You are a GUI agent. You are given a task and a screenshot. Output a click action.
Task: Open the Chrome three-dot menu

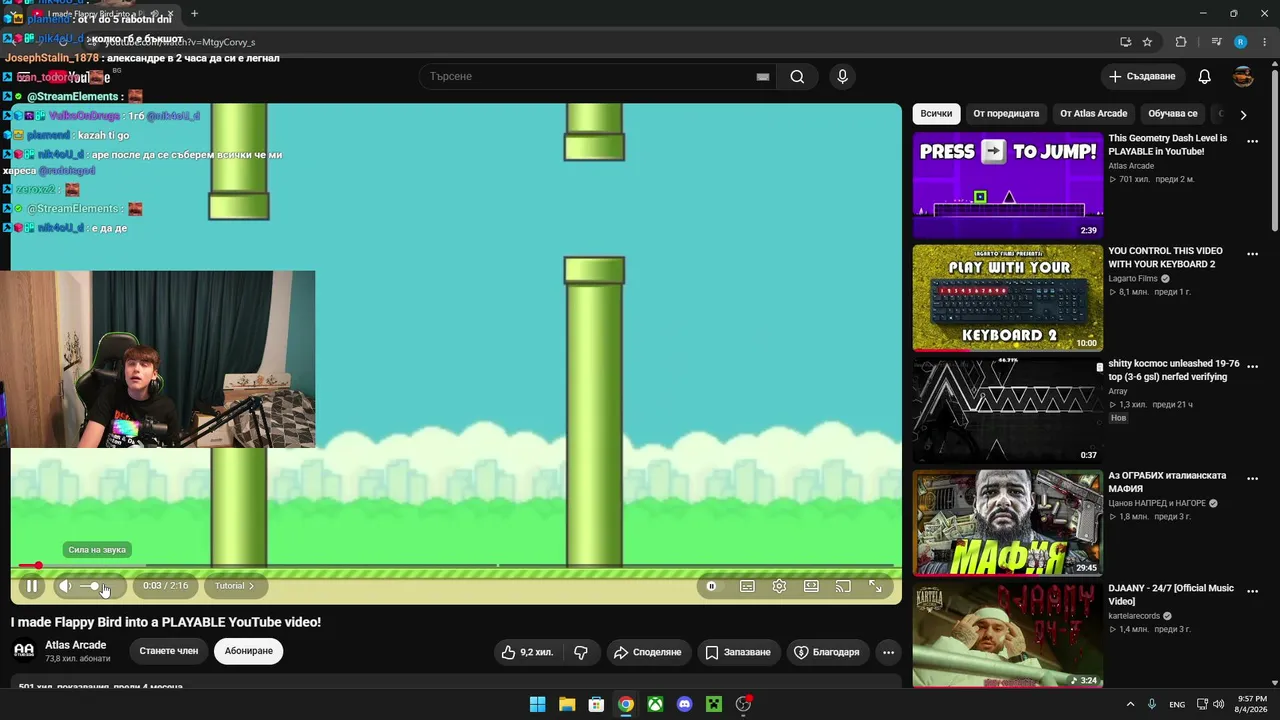coord(1264,42)
